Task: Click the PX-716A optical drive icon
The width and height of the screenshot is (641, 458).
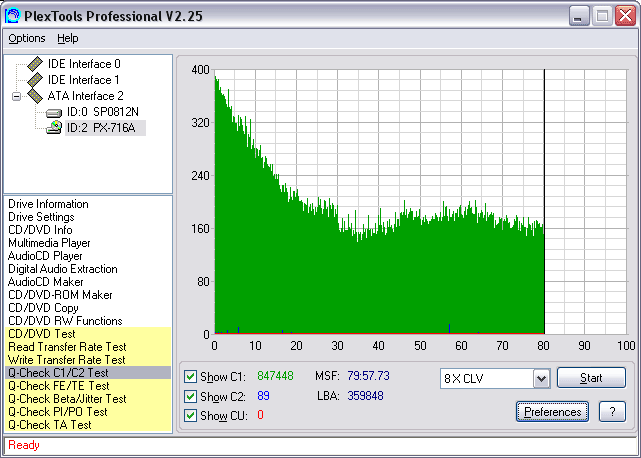Action: pyautogui.click(x=54, y=128)
